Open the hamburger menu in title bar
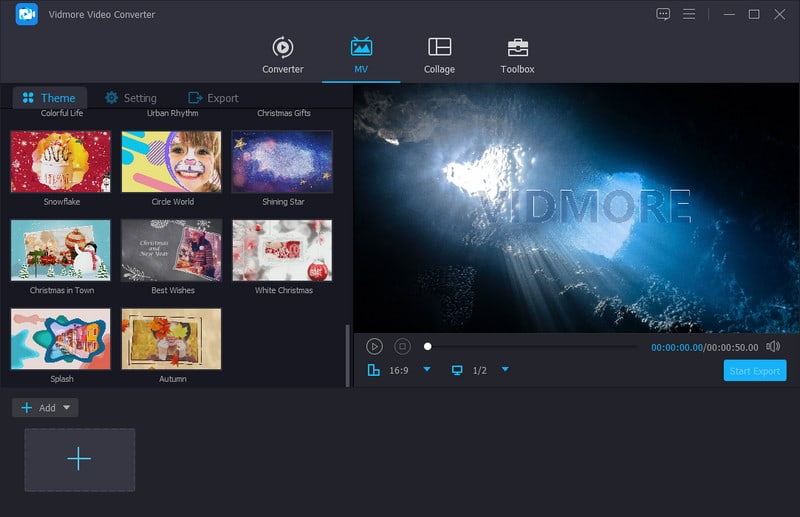Viewport: 800px width, 517px height. point(689,14)
